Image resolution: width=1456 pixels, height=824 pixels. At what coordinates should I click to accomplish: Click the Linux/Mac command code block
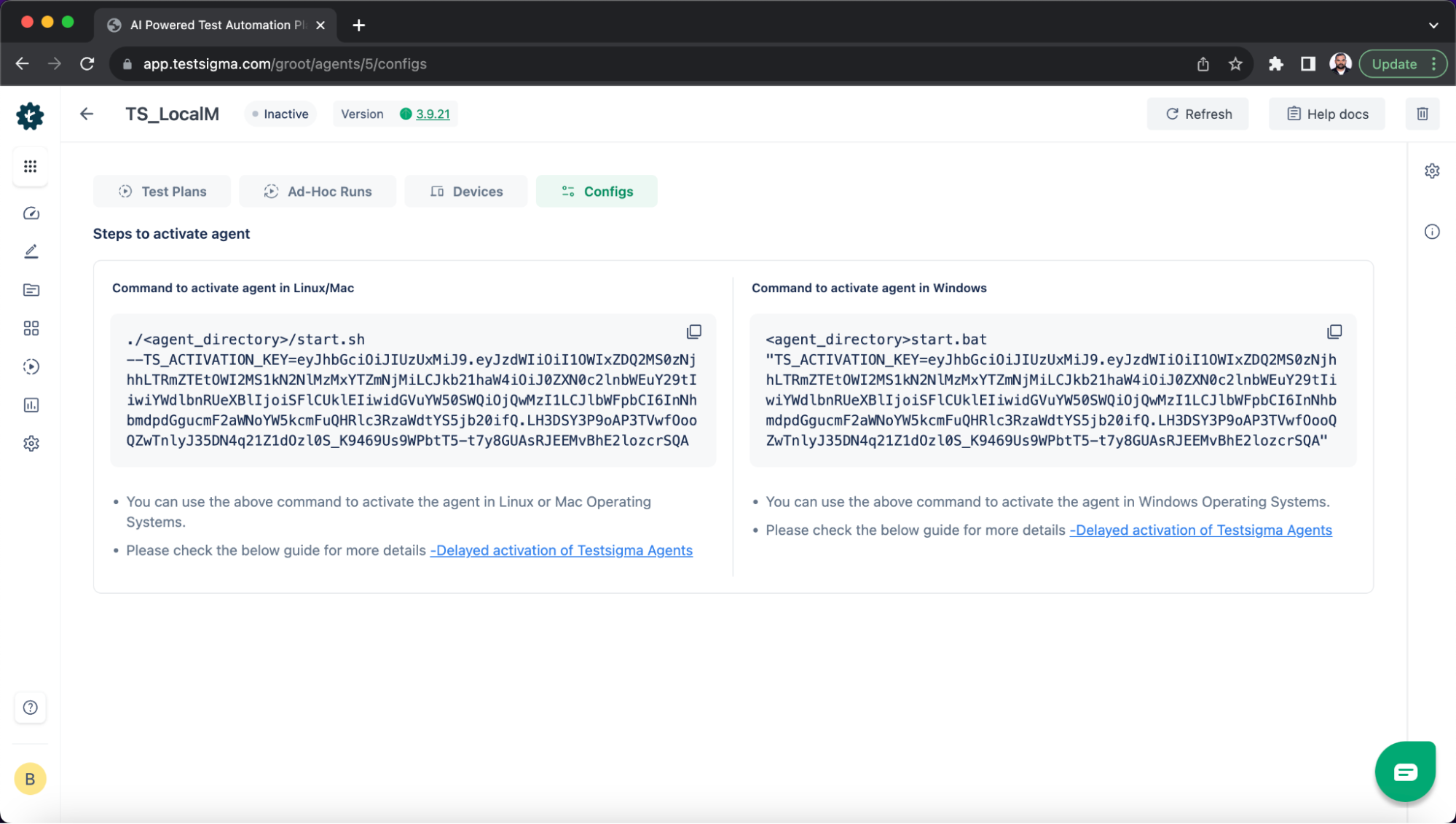point(413,391)
